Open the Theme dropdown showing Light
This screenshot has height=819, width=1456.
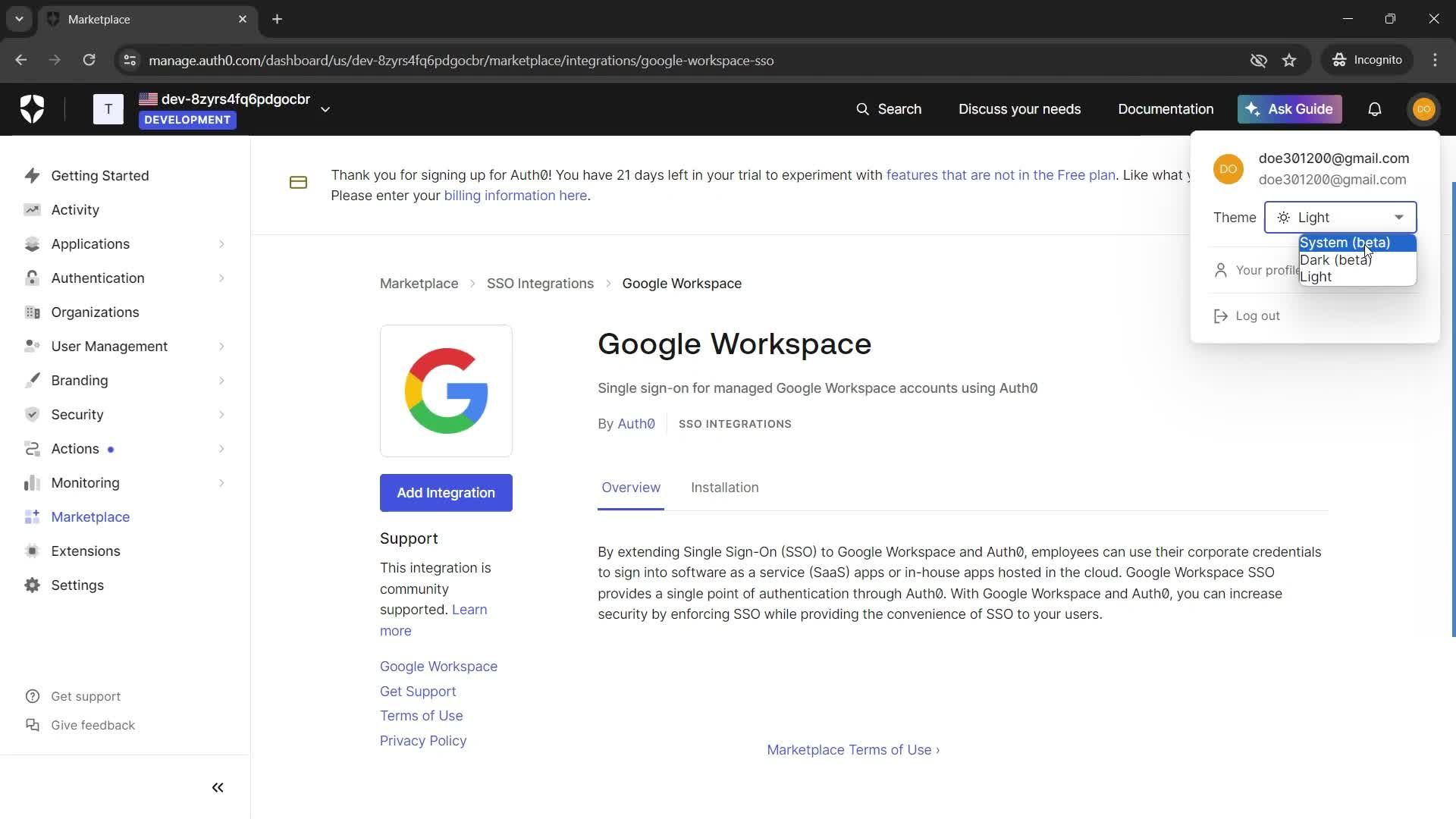click(x=1340, y=218)
